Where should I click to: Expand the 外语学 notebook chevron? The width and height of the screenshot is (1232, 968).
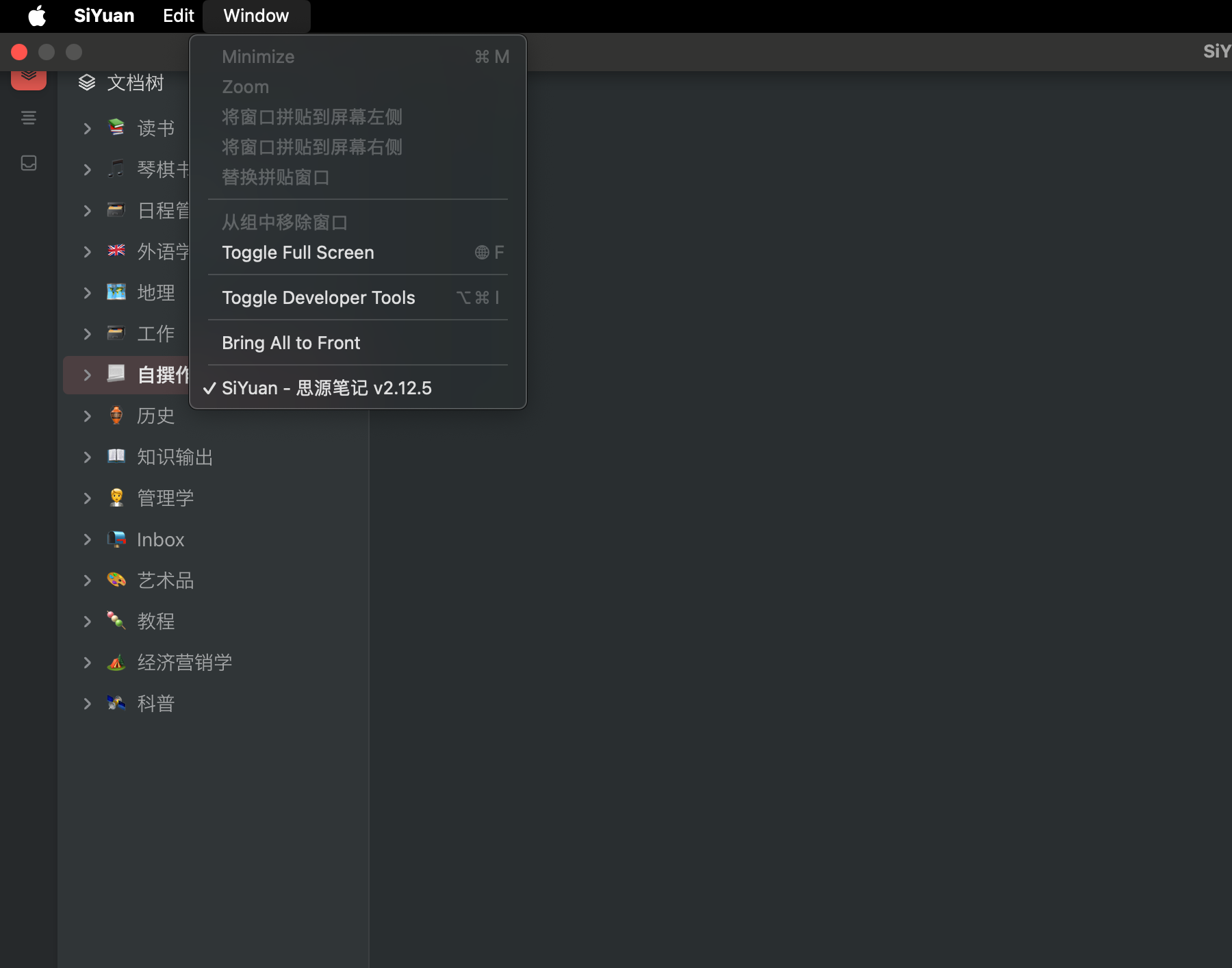point(87,252)
